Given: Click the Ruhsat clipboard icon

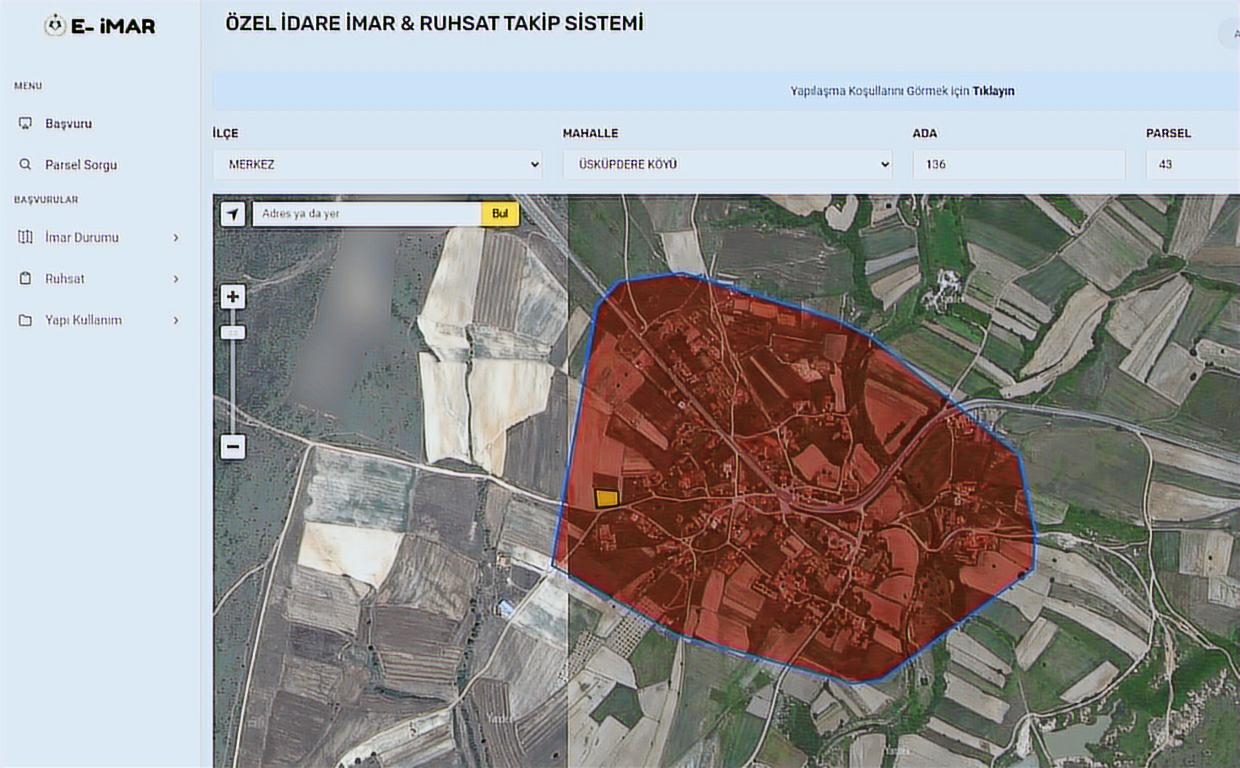Looking at the screenshot, I should click(26, 279).
